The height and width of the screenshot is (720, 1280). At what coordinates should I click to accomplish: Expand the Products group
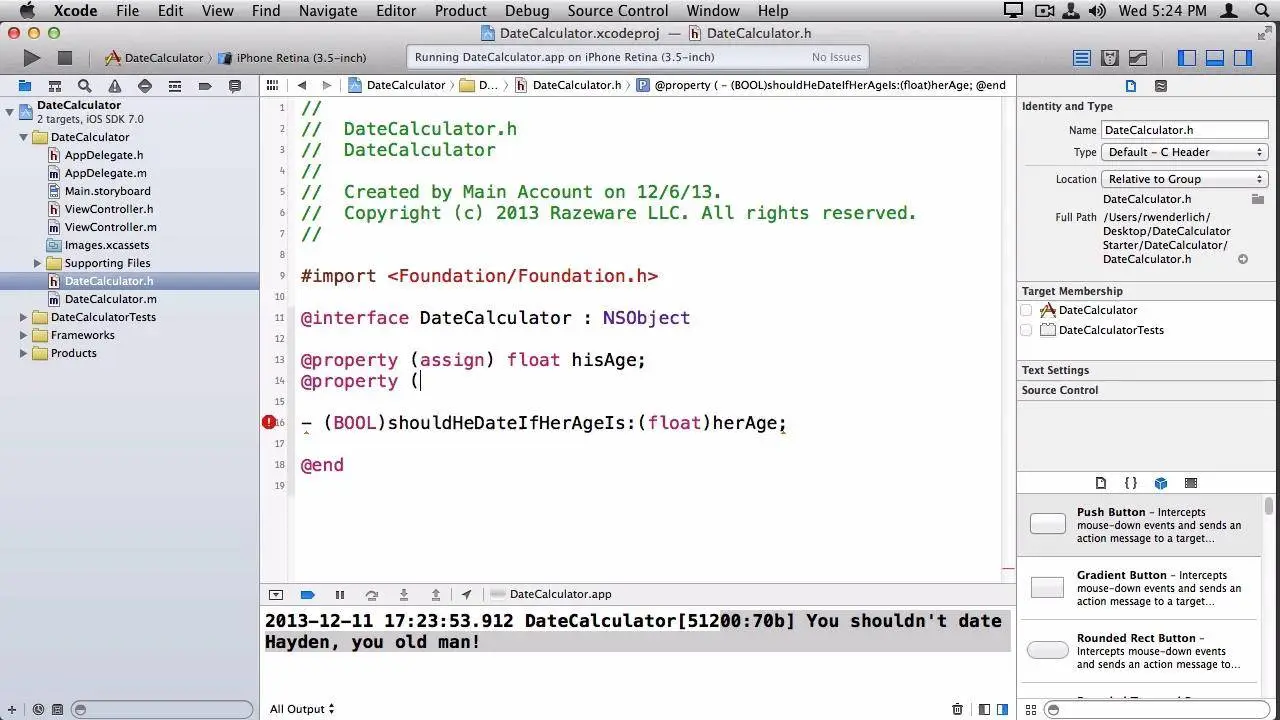tap(24, 353)
